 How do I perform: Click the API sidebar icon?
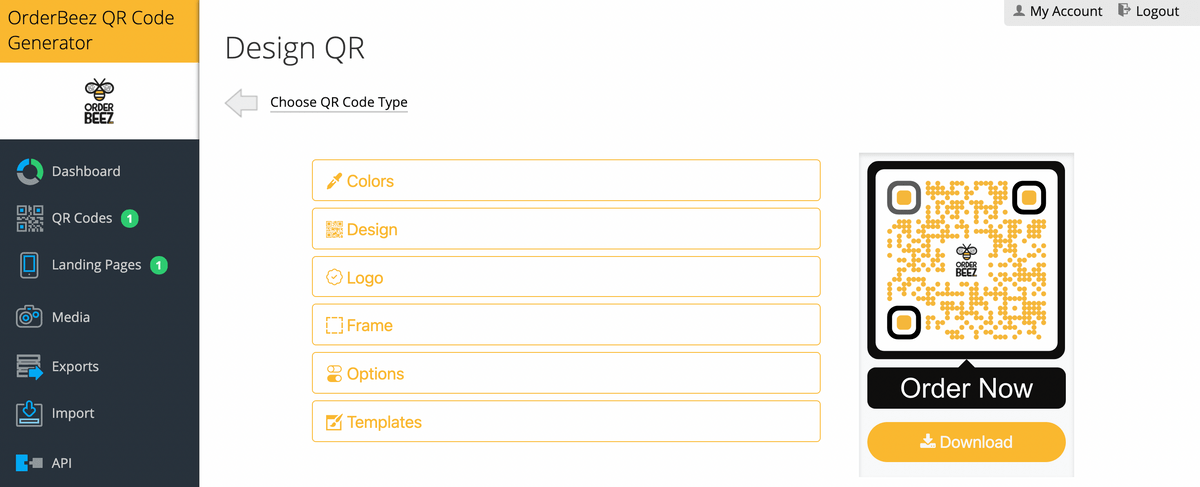coord(30,463)
